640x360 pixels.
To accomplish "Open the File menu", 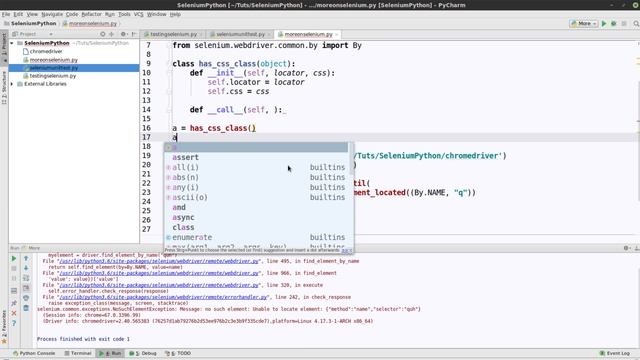I will (x=6, y=14).
